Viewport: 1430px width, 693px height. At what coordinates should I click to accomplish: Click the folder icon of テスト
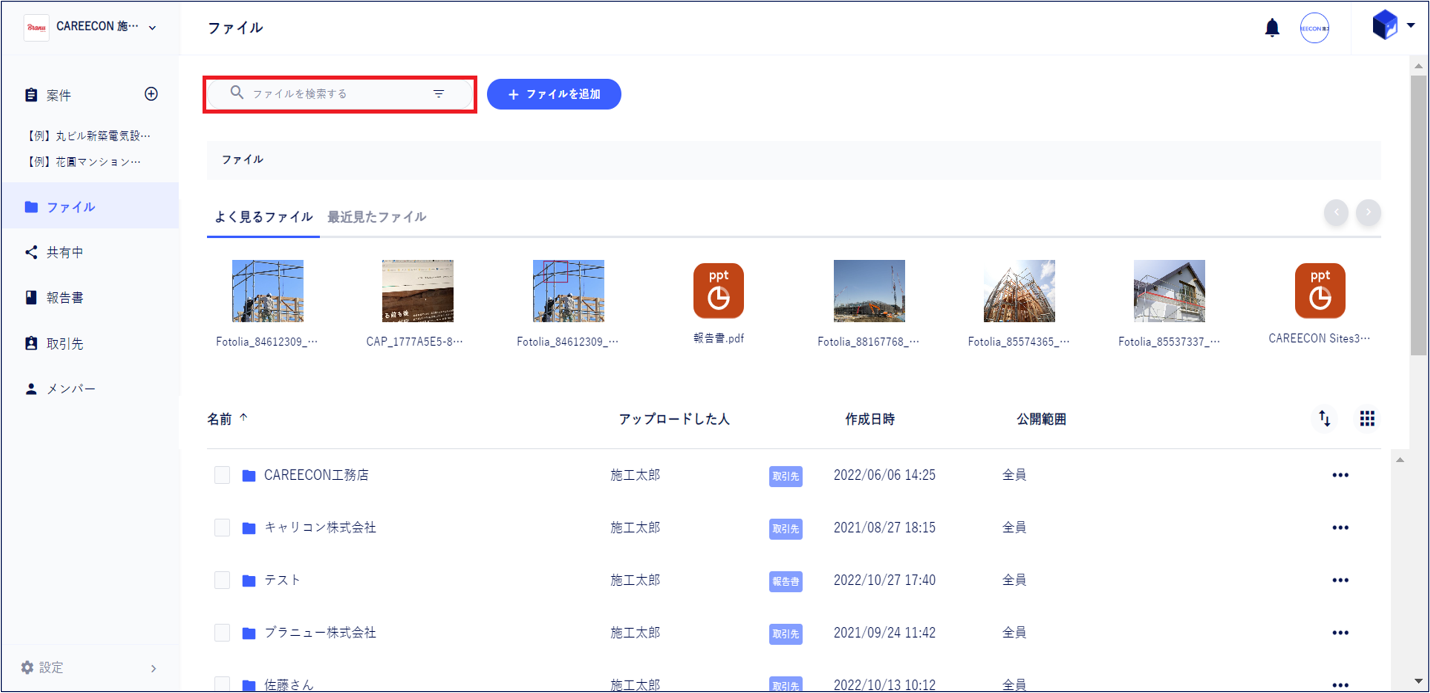coord(249,581)
